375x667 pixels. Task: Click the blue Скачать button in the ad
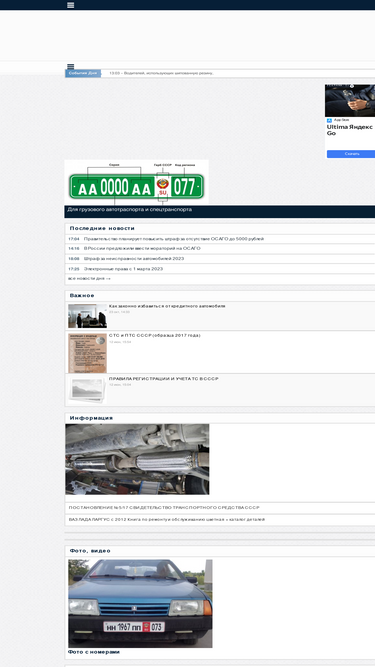(351, 154)
